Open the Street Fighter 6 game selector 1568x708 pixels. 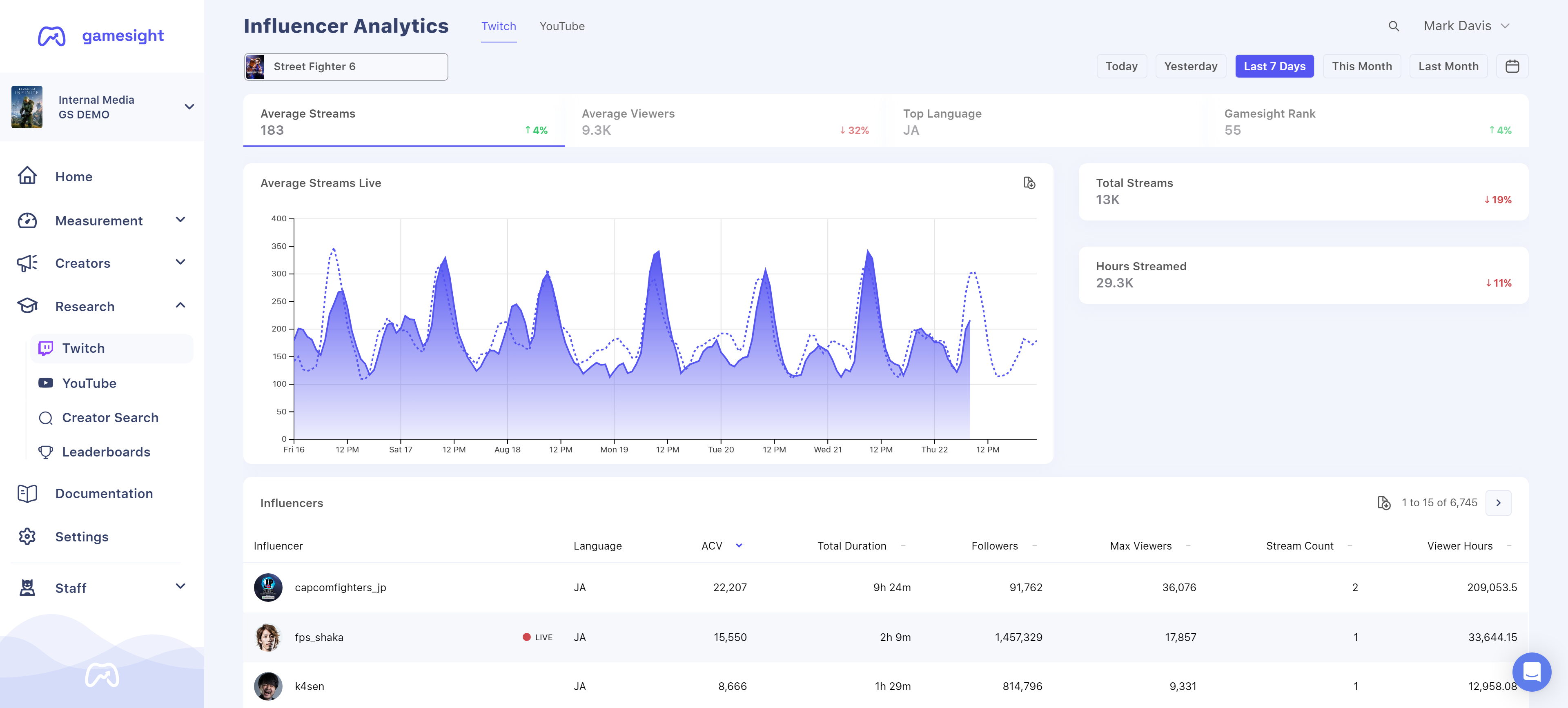click(346, 67)
